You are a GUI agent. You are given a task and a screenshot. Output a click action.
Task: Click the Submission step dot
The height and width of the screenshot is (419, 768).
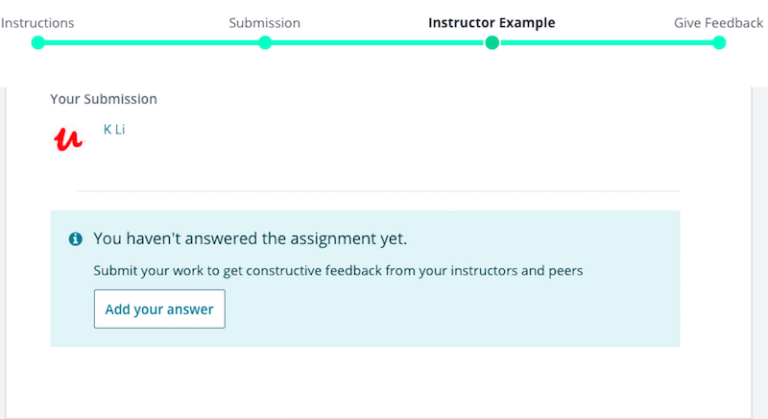point(265,43)
